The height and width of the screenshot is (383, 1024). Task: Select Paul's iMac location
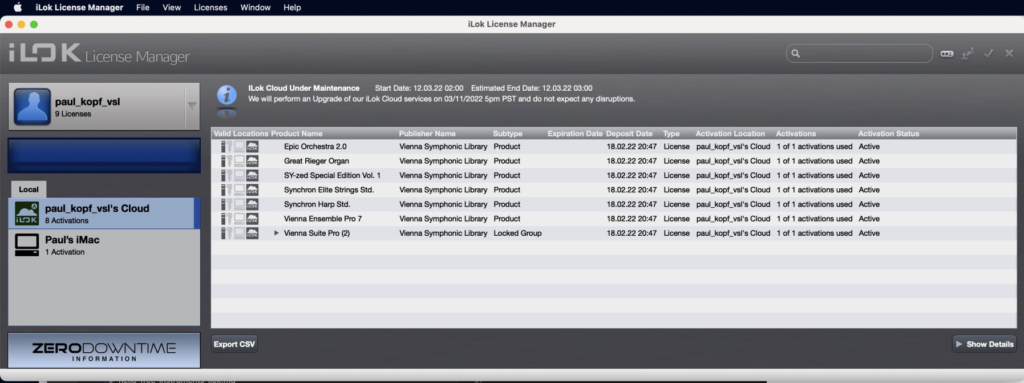(104, 245)
